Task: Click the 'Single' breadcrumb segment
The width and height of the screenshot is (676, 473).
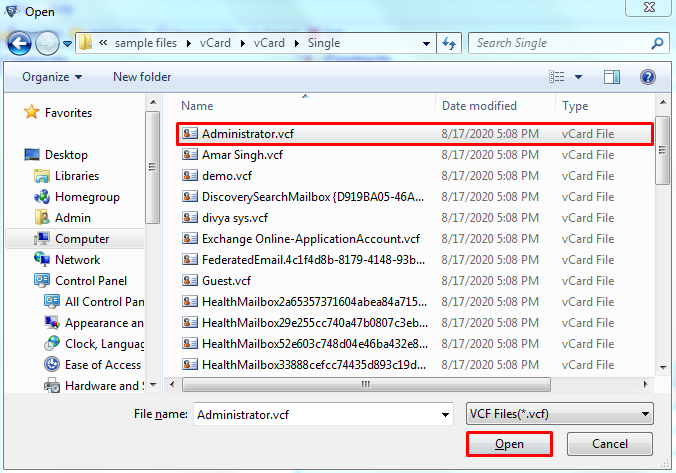Action: click(324, 43)
